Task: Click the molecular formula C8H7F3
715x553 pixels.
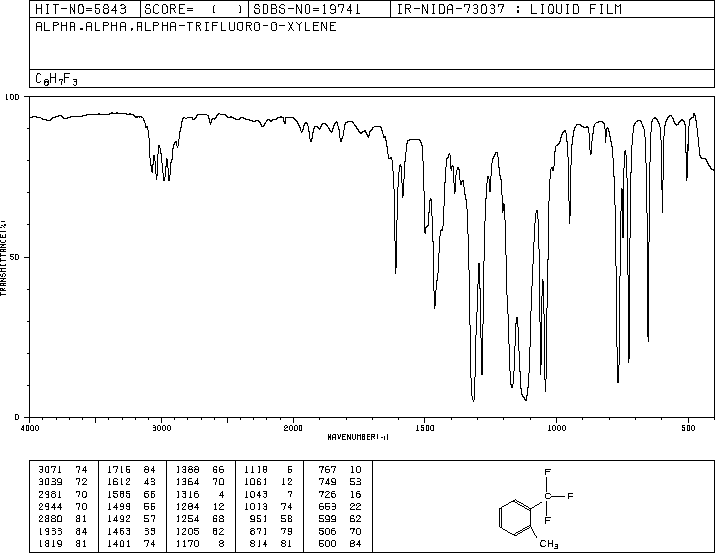Action: point(56,79)
